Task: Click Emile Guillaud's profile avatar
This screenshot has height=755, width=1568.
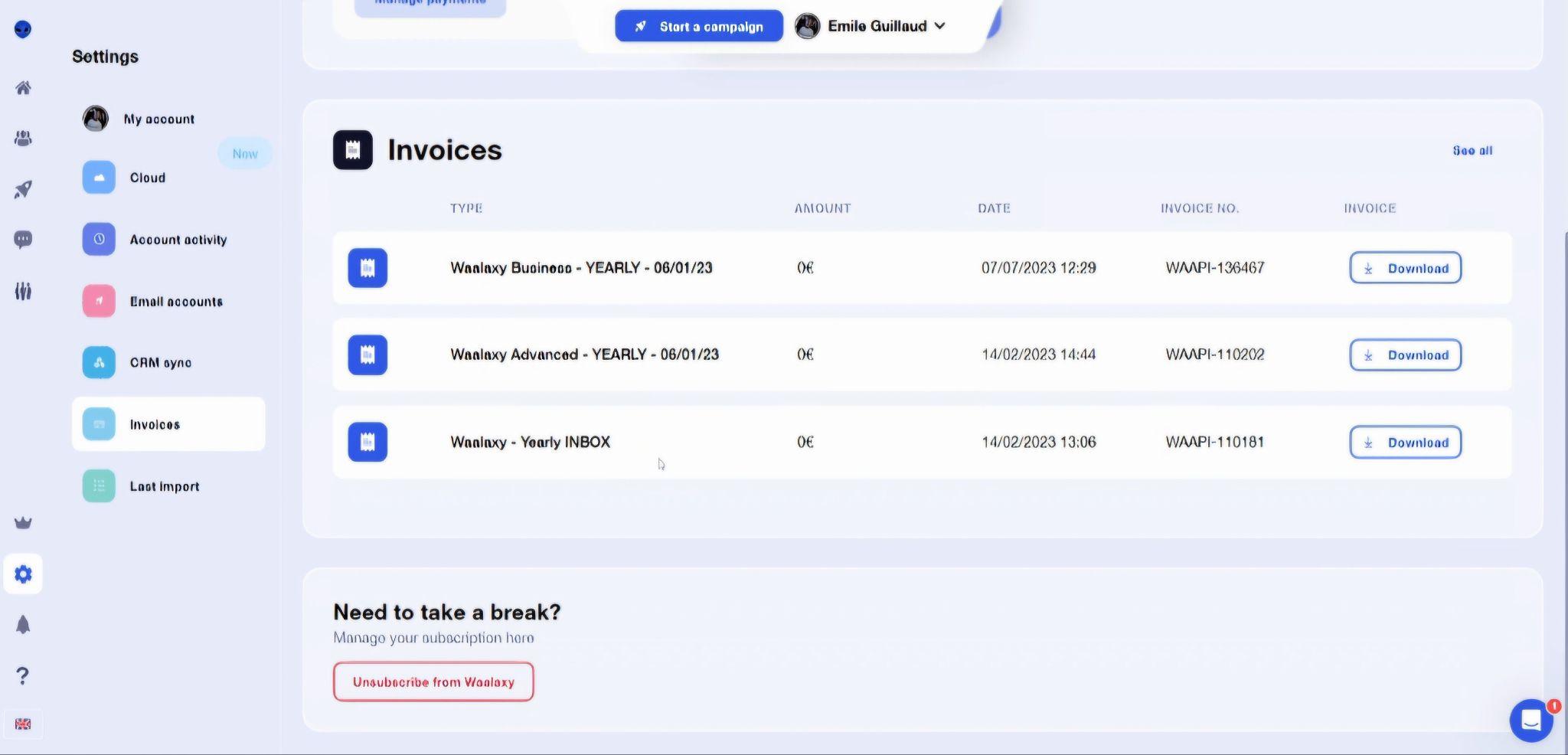Action: (x=808, y=26)
